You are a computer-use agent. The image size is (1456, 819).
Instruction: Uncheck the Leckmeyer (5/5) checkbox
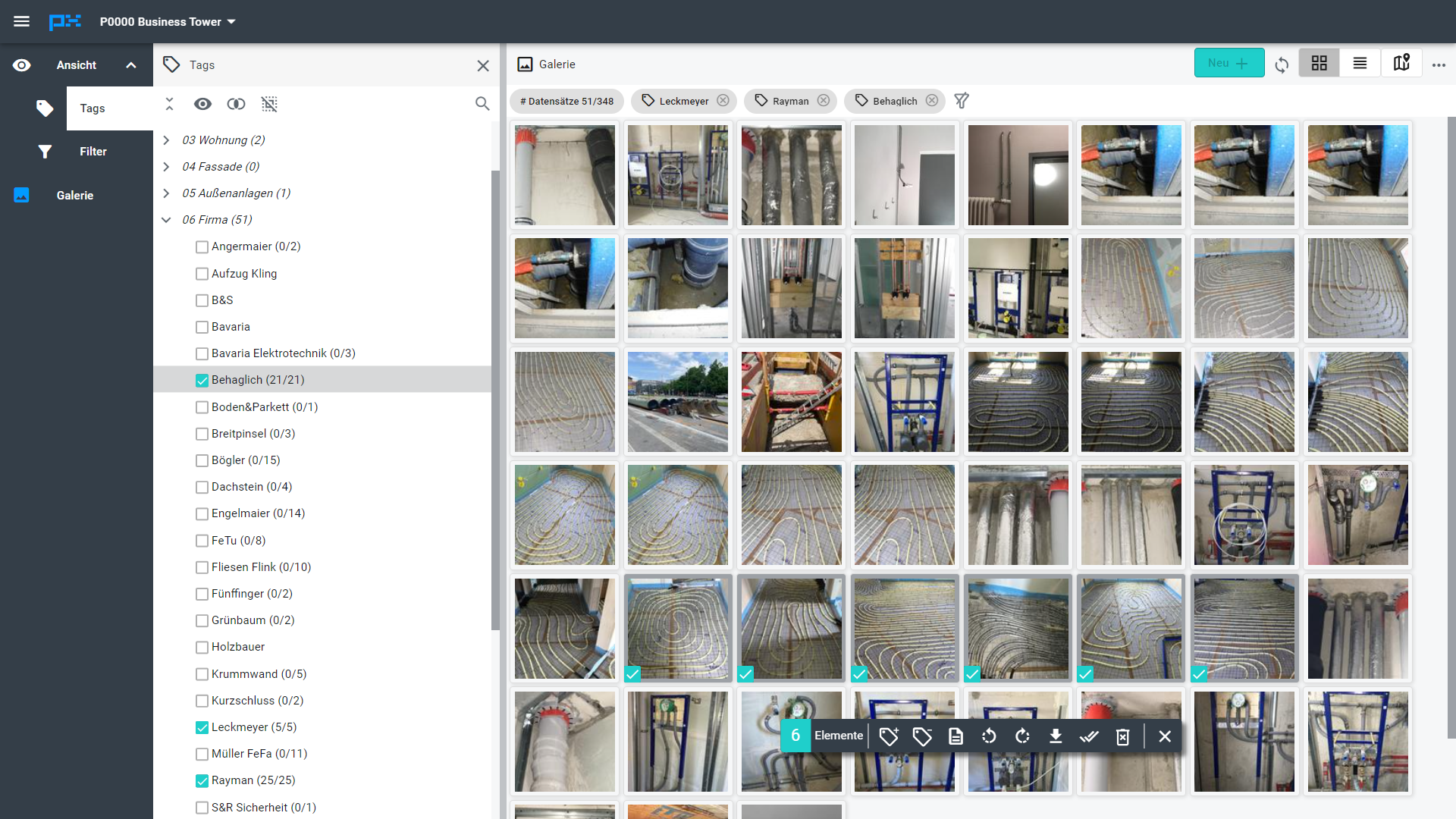click(202, 728)
